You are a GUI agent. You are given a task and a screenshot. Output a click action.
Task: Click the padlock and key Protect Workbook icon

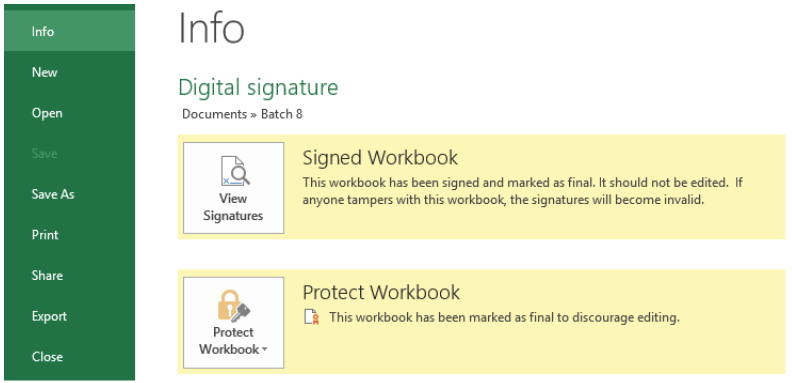point(233,305)
